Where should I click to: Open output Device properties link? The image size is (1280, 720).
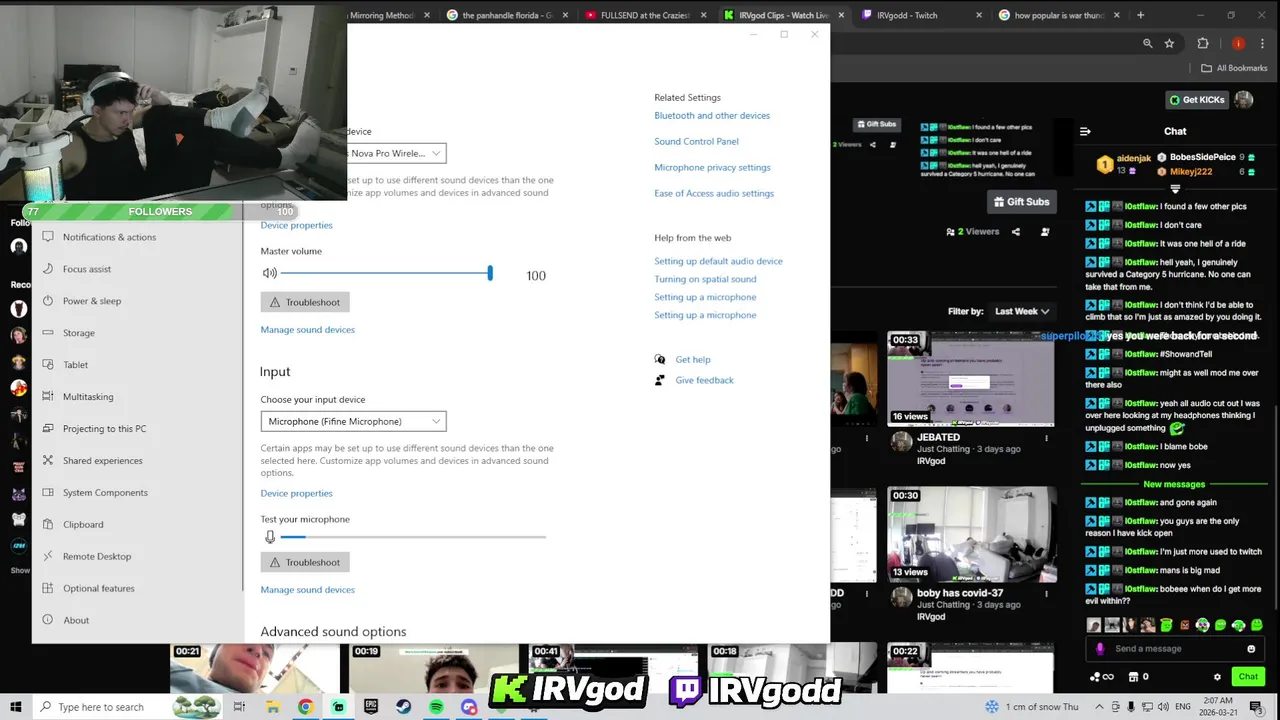(296, 225)
